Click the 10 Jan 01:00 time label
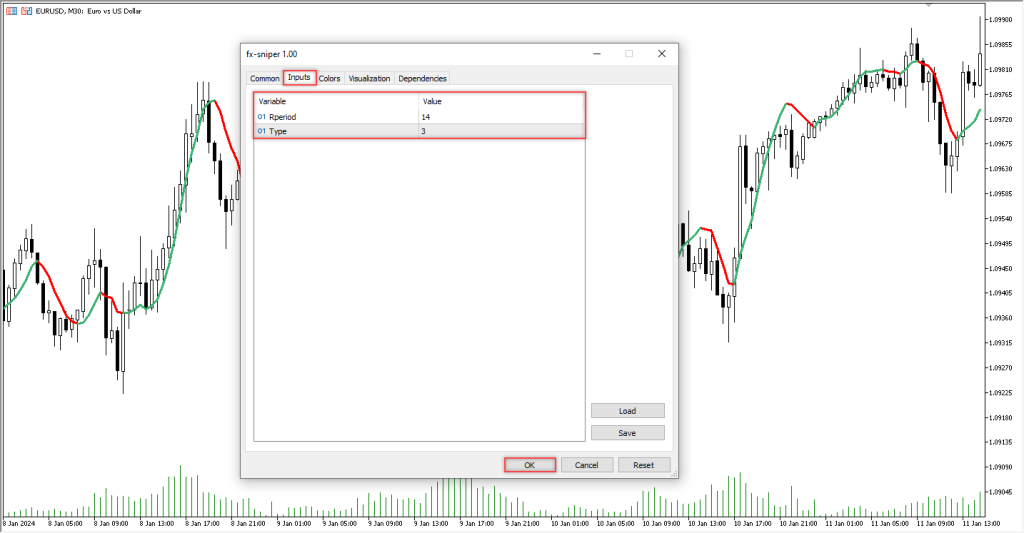Viewport: 1024px width, 533px height. (568, 523)
